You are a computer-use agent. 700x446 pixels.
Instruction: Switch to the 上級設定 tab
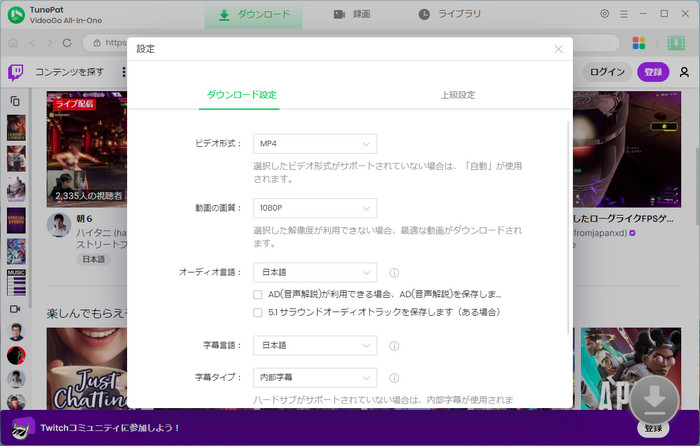pyautogui.click(x=458, y=95)
